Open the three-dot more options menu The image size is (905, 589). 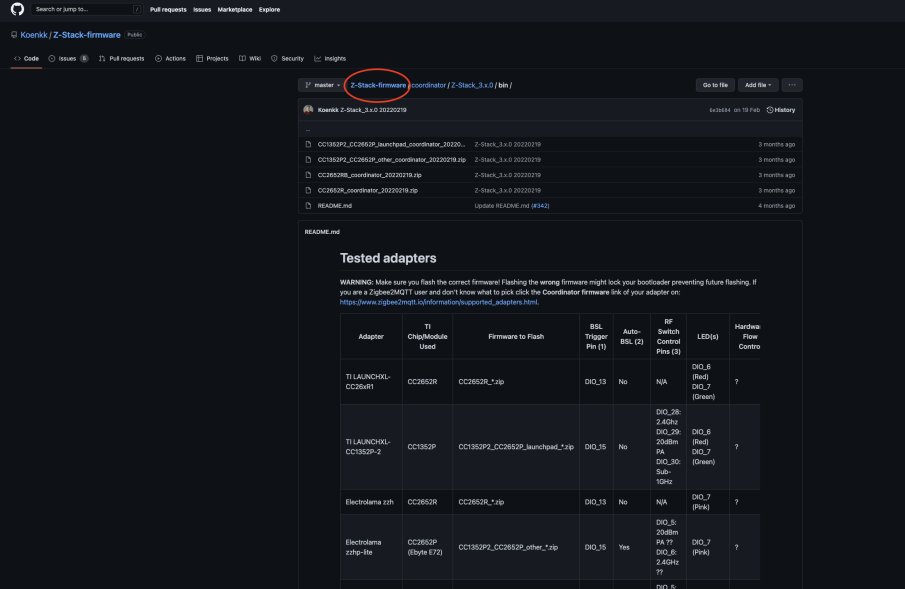pos(792,85)
